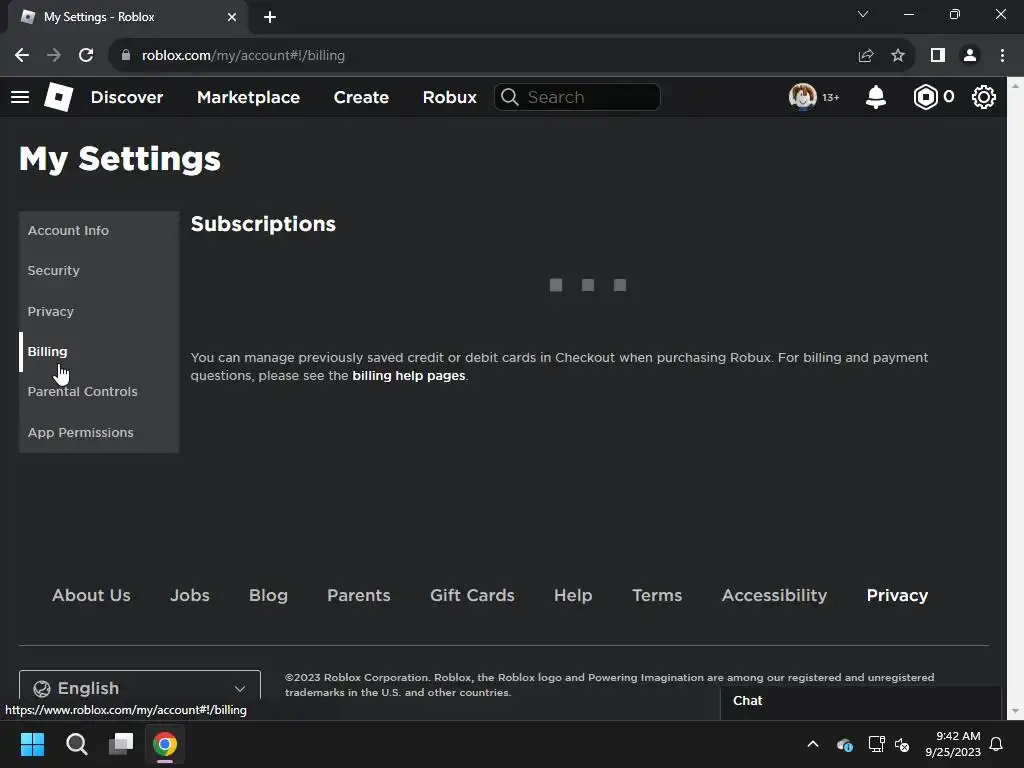1024x768 pixels.
Task: Open the Privacy footer link
Action: point(897,596)
